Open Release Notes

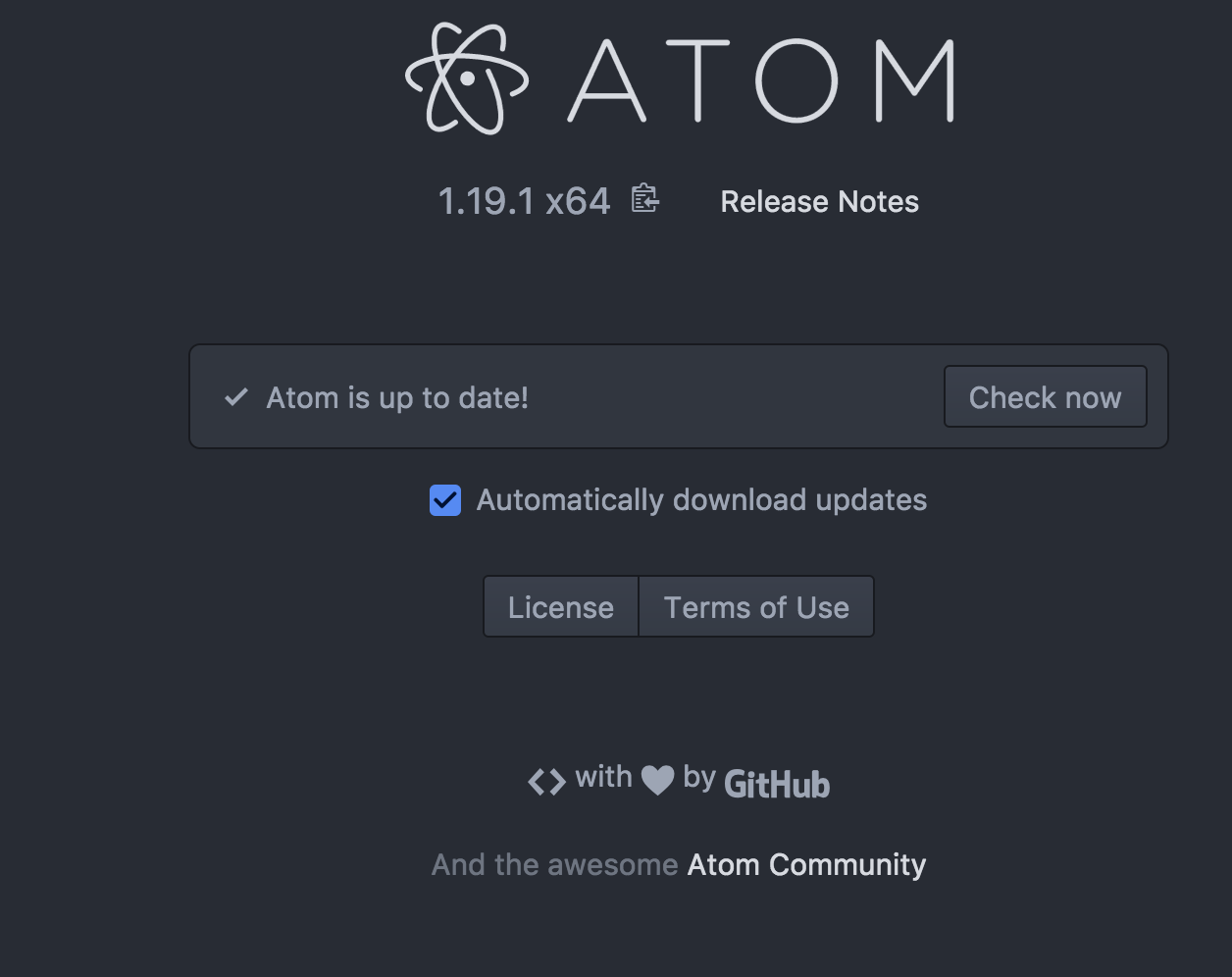(819, 201)
